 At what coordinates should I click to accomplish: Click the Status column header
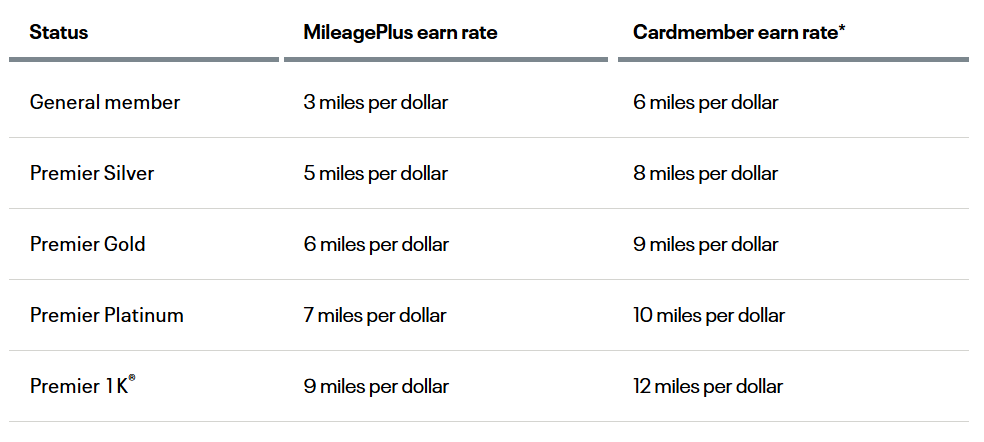(59, 32)
